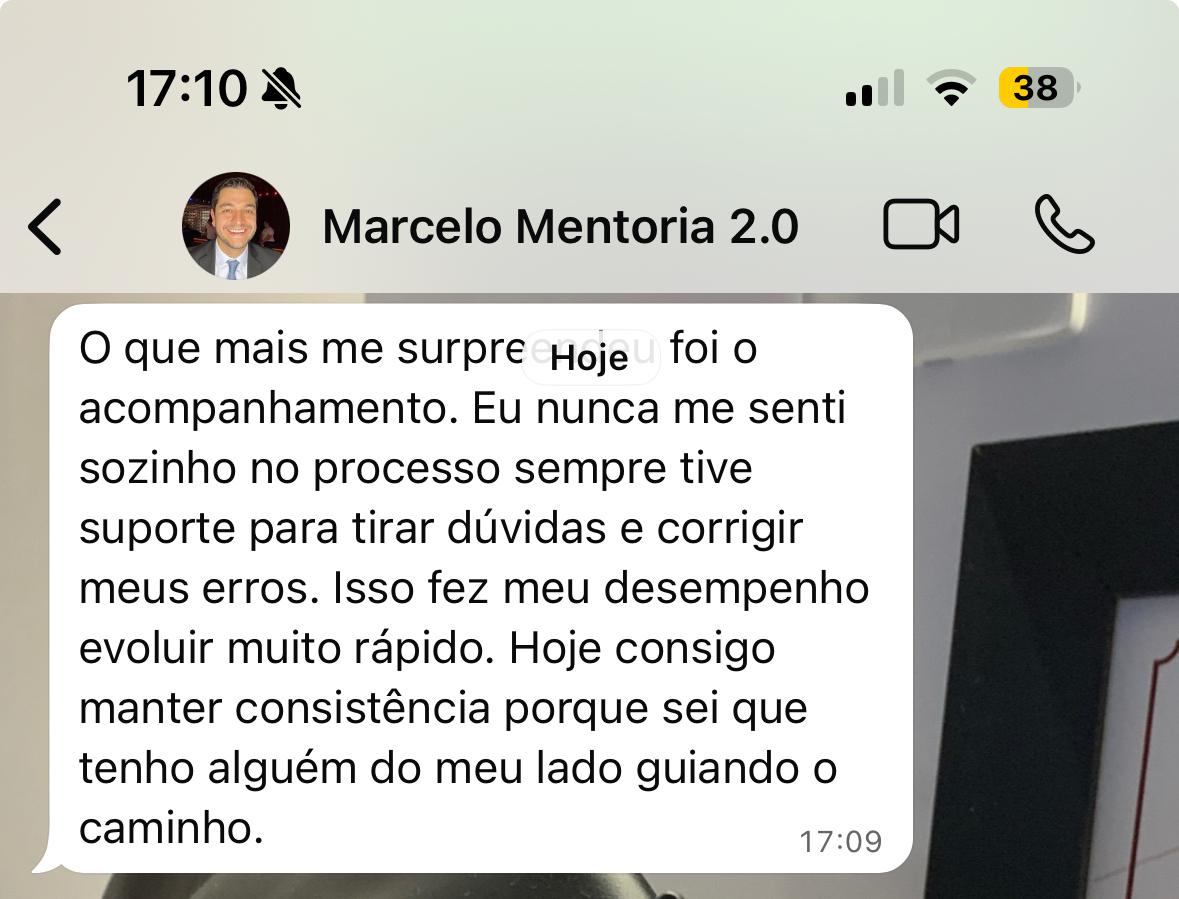Image resolution: width=1179 pixels, height=899 pixels.
Task: Tap the 17:10 clock in status bar
Action: coord(186,89)
